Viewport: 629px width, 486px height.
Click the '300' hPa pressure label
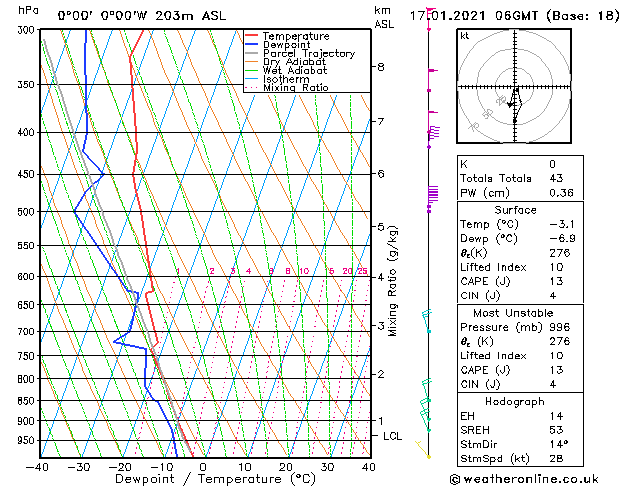[x=28, y=30]
